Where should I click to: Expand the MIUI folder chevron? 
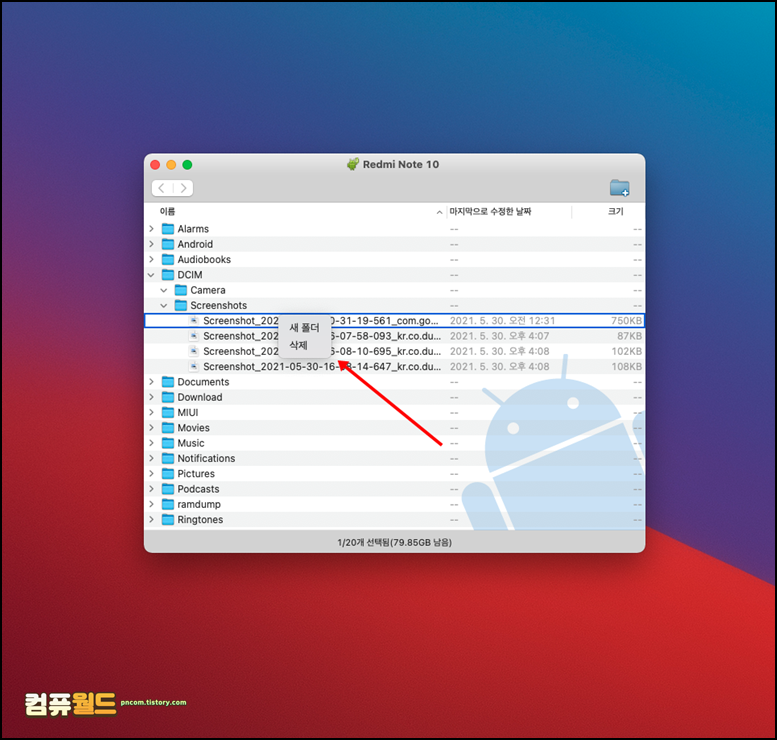[152, 413]
